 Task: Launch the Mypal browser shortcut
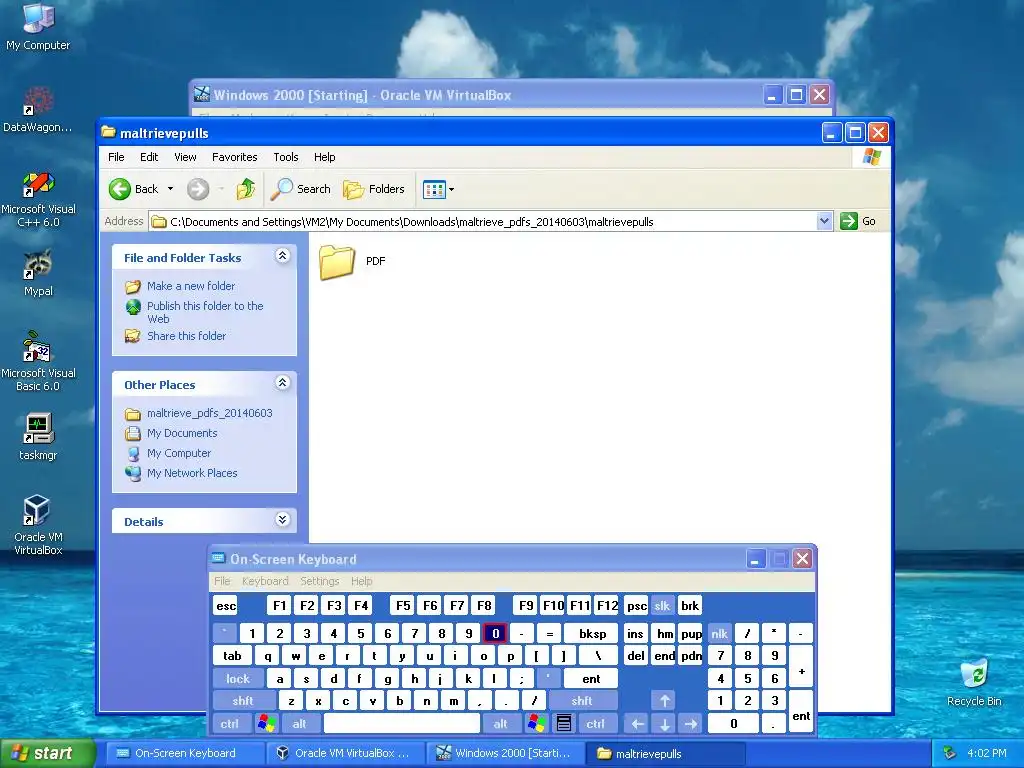[x=38, y=273]
